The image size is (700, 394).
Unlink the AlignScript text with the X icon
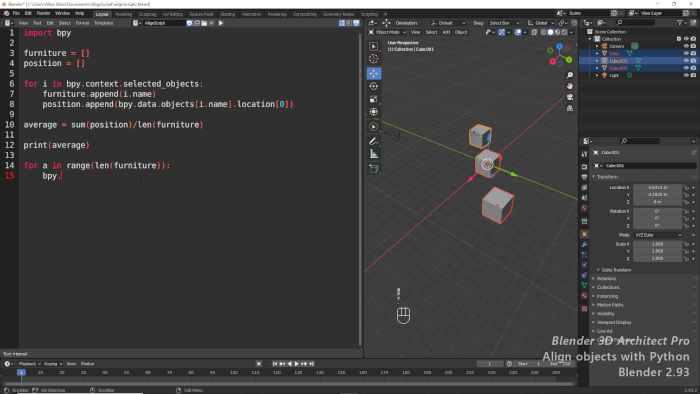(x=212, y=23)
